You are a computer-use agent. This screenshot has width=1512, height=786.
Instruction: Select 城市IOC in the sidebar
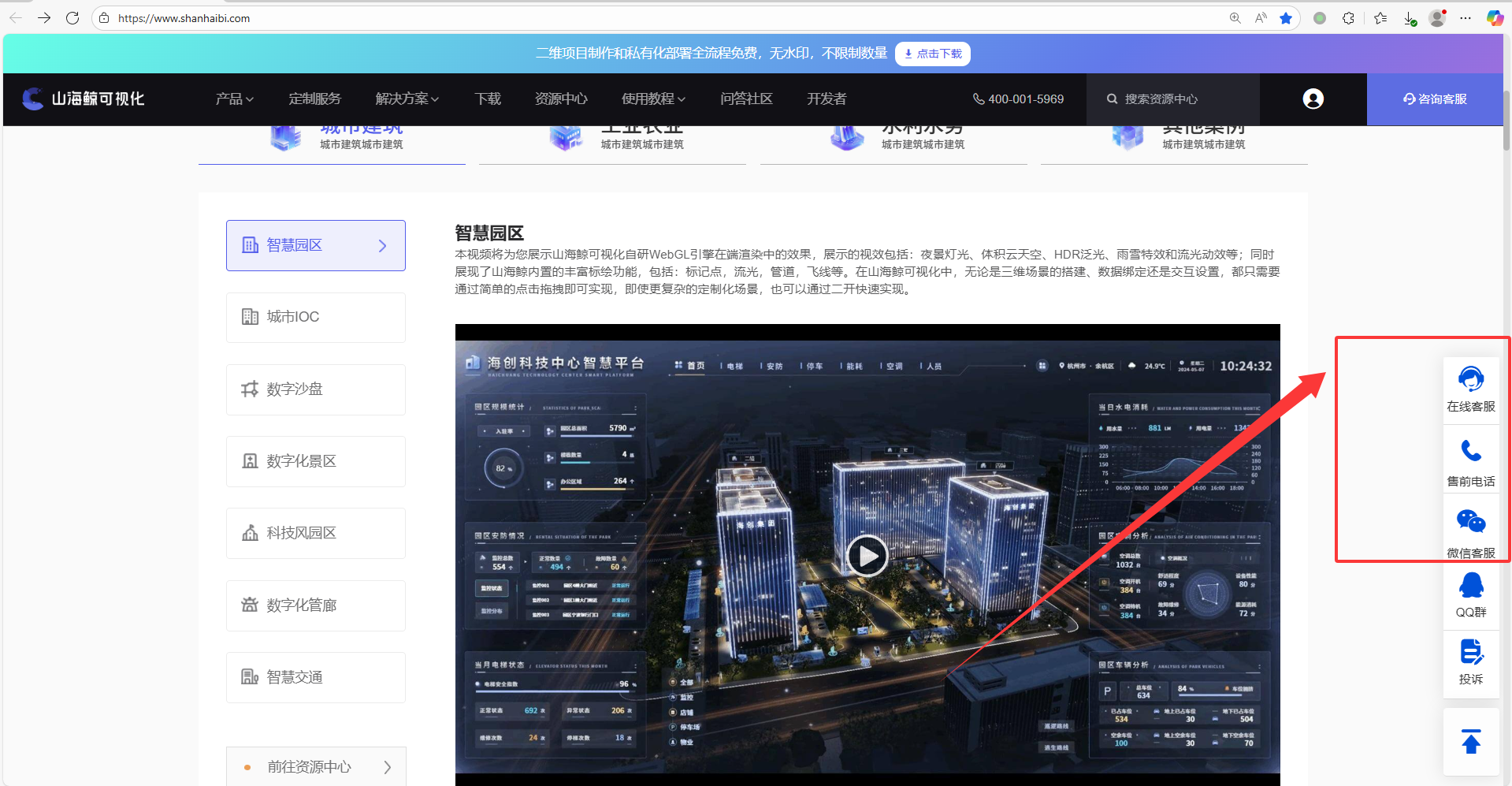[x=316, y=317]
